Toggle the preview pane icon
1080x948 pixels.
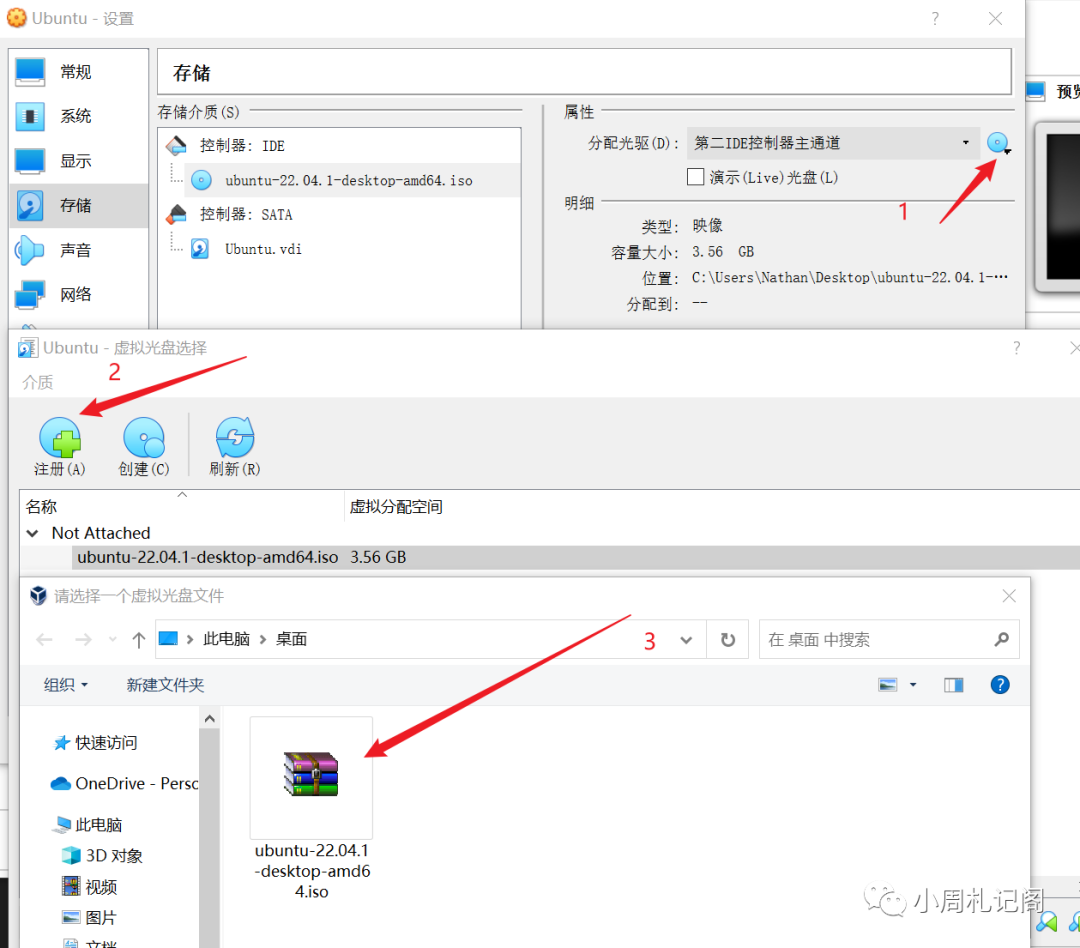[954, 685]
